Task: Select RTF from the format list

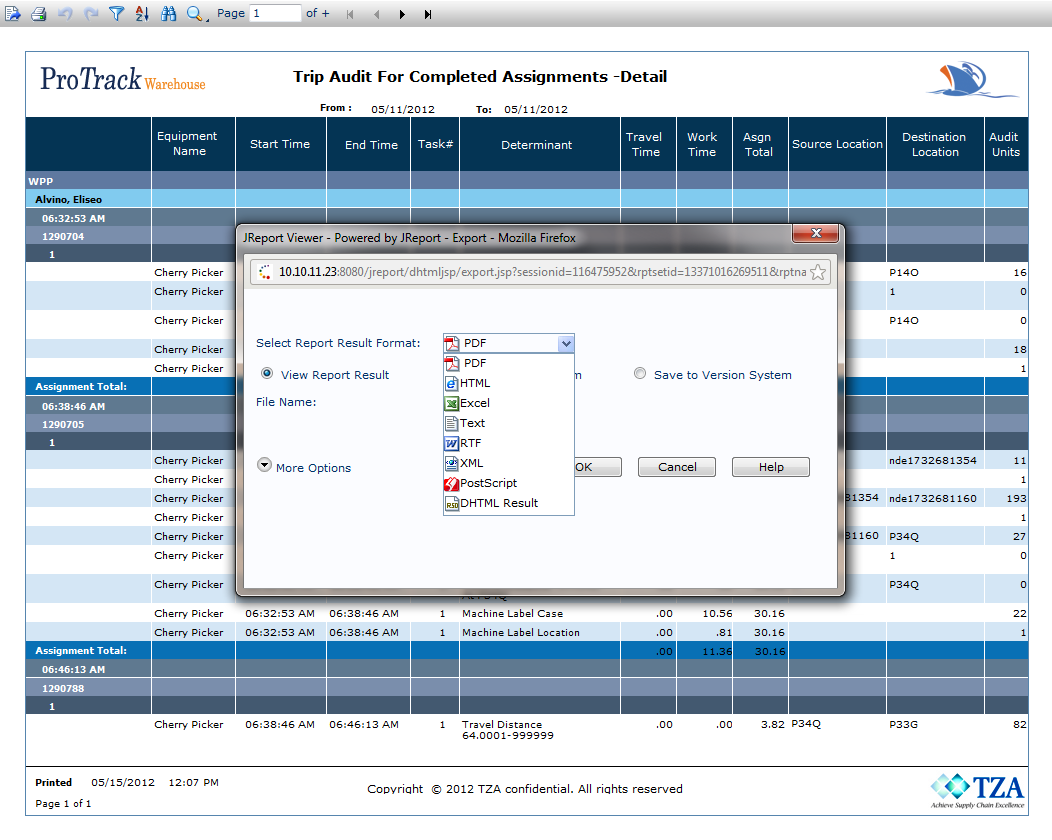Action: [509, 443]
